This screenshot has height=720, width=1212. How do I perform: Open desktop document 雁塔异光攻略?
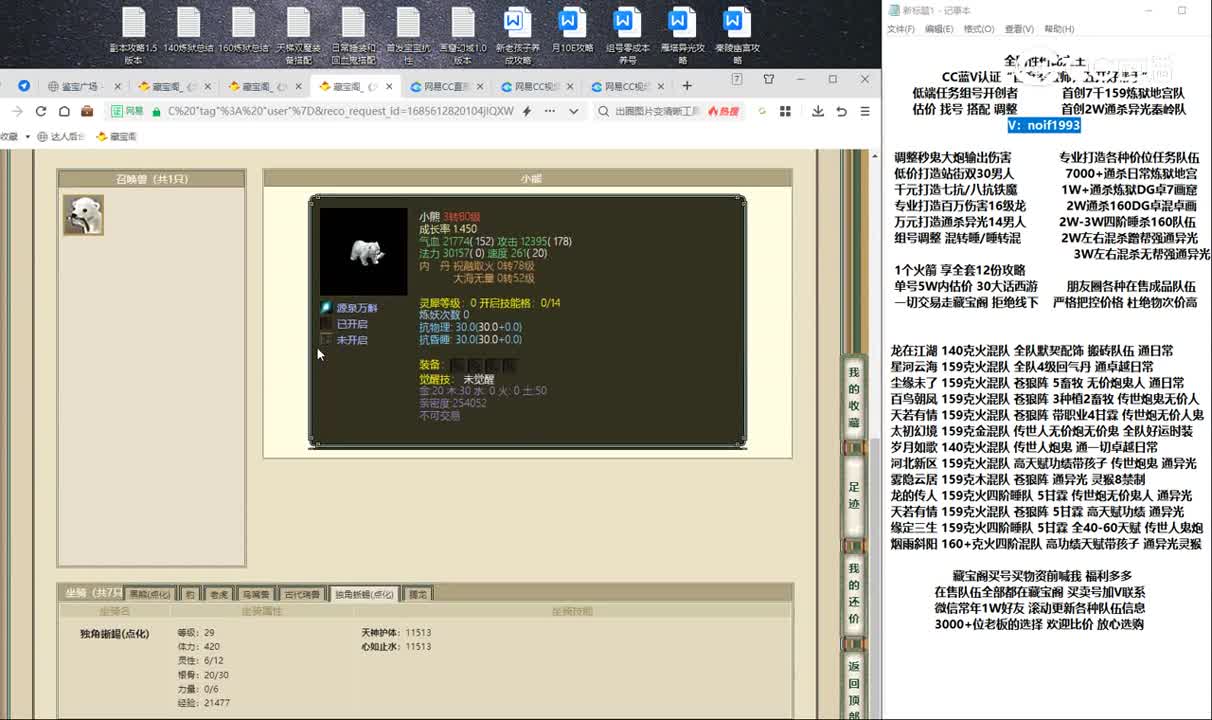682,36
